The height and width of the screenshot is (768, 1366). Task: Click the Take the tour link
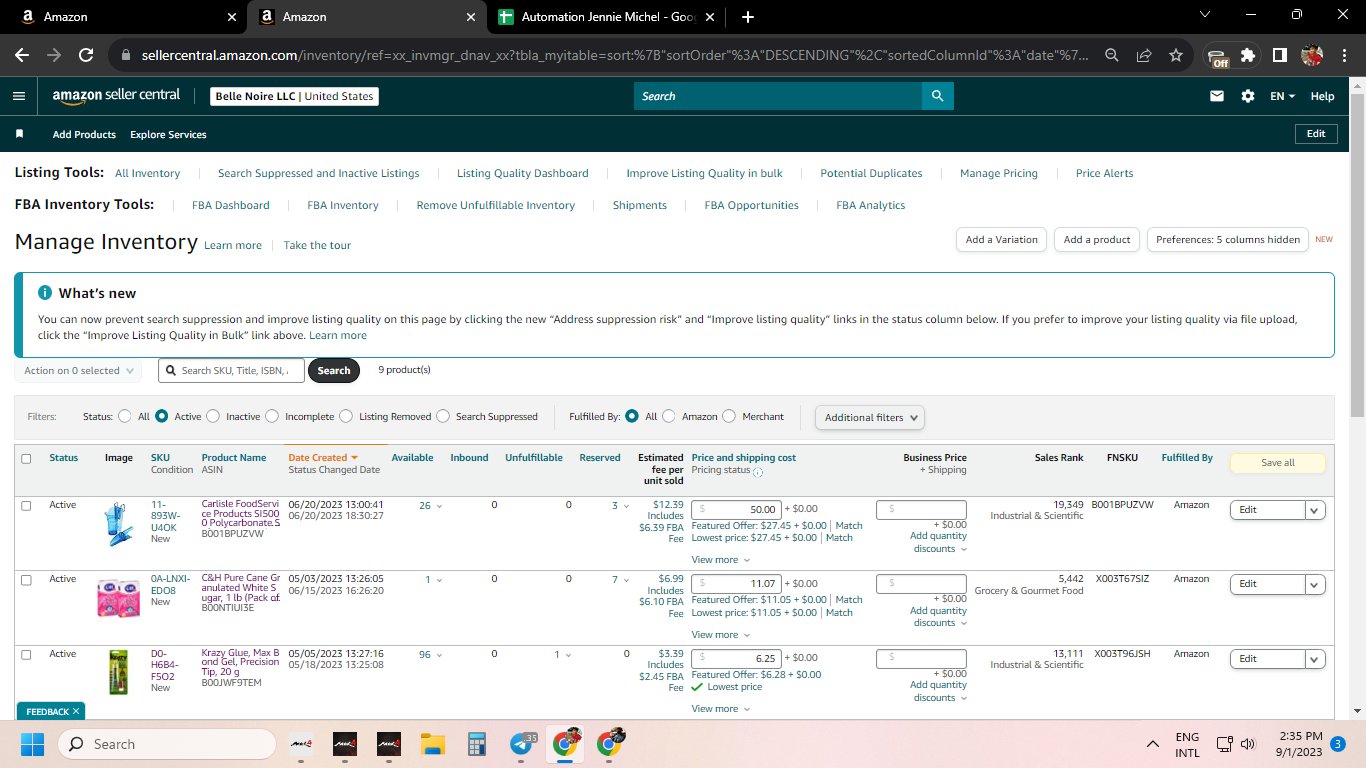click(x=317, y=245)
